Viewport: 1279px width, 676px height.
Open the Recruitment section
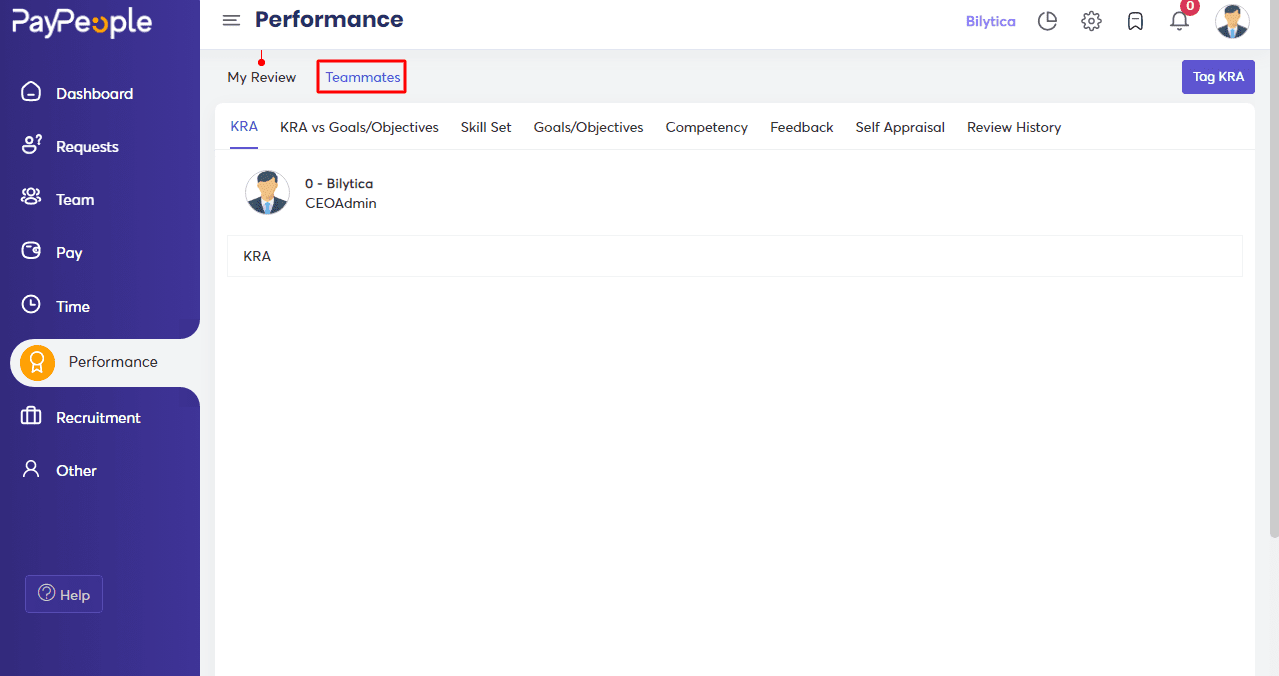point(100,417)
